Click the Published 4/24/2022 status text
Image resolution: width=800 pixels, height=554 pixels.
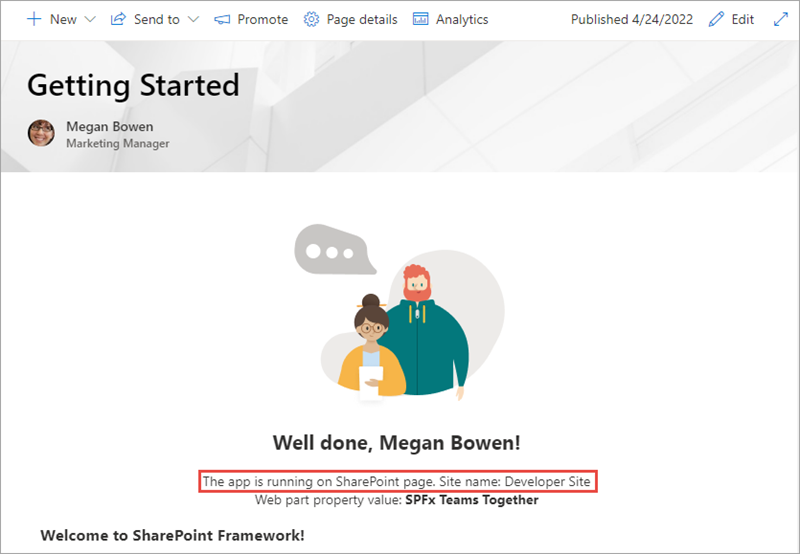click(x=632, y=19)
